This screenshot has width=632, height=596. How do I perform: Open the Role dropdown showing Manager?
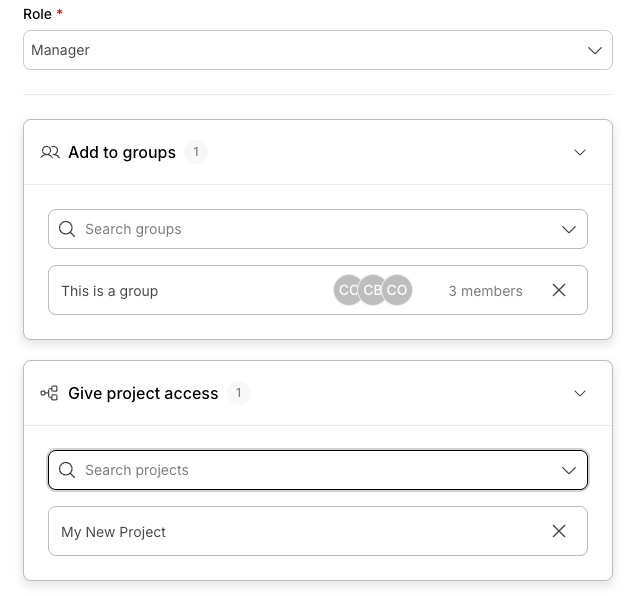click(317, 50)
